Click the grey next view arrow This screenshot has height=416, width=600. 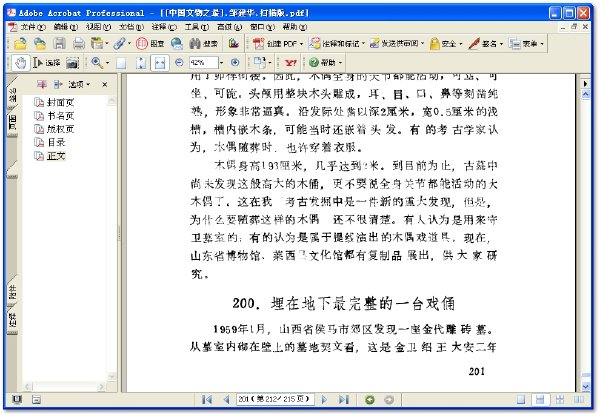pyautogui.click(x=389, y=400)
